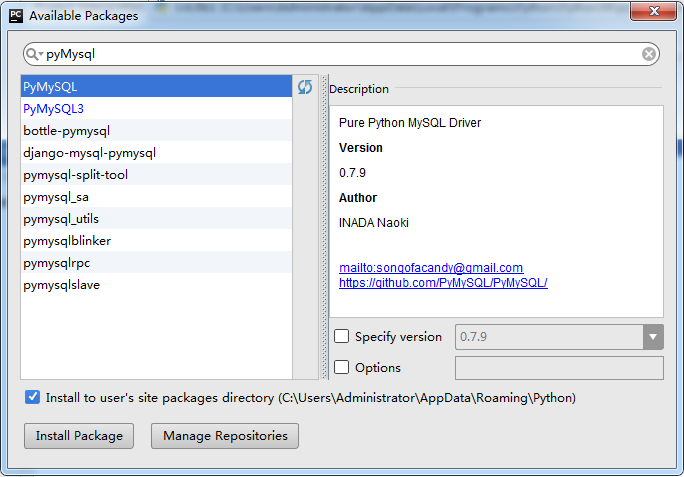Clear the search field with the X icon
The image size is (684, 477).
coord(649,54)
